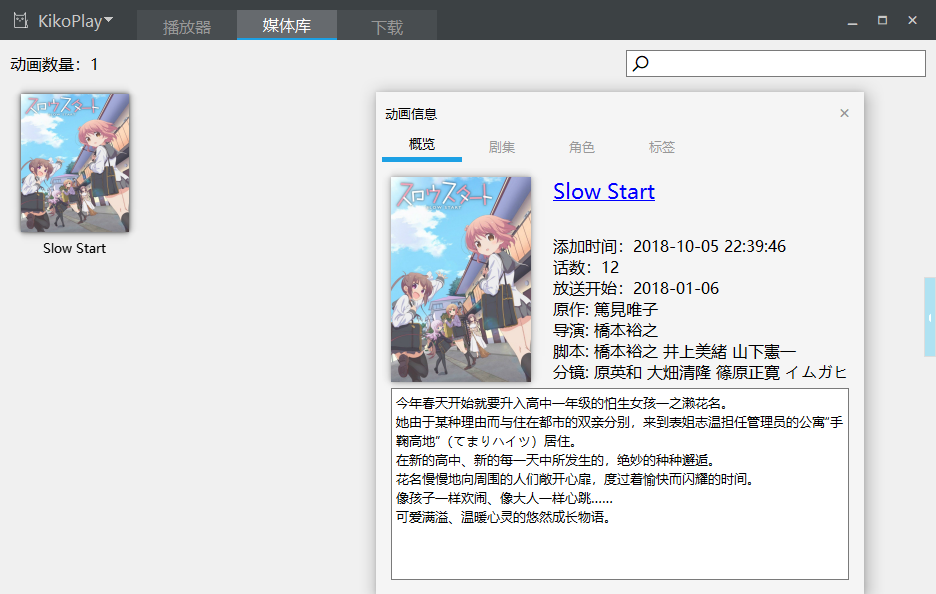Expand the KikoPlay dropdown arrow

point(109,20)
